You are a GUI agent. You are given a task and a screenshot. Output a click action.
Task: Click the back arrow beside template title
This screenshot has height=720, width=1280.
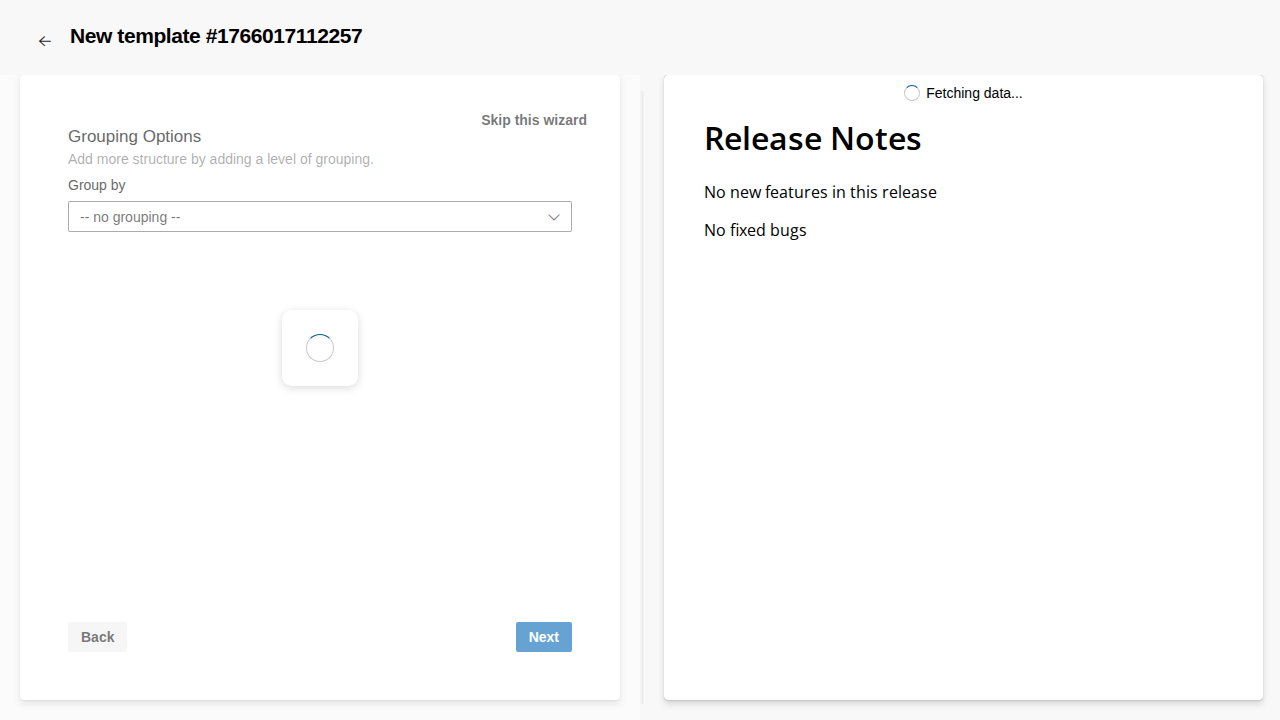pyautogui.click(x=44, y=41)
